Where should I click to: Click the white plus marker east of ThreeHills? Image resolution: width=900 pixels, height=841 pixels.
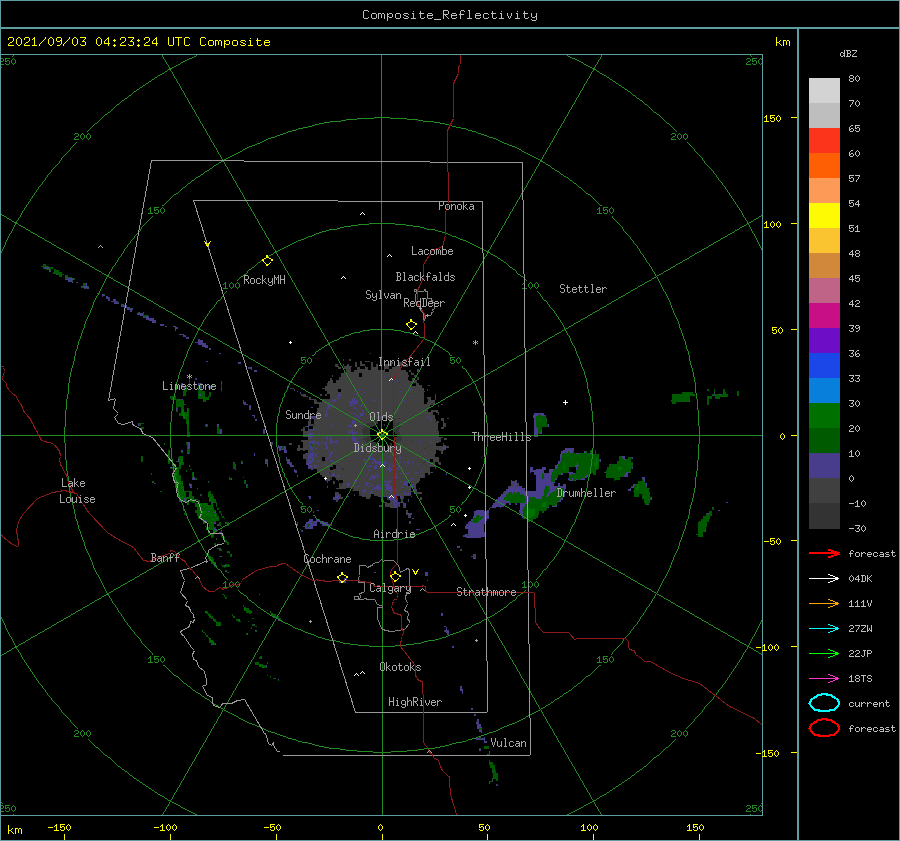click(565, 402)
